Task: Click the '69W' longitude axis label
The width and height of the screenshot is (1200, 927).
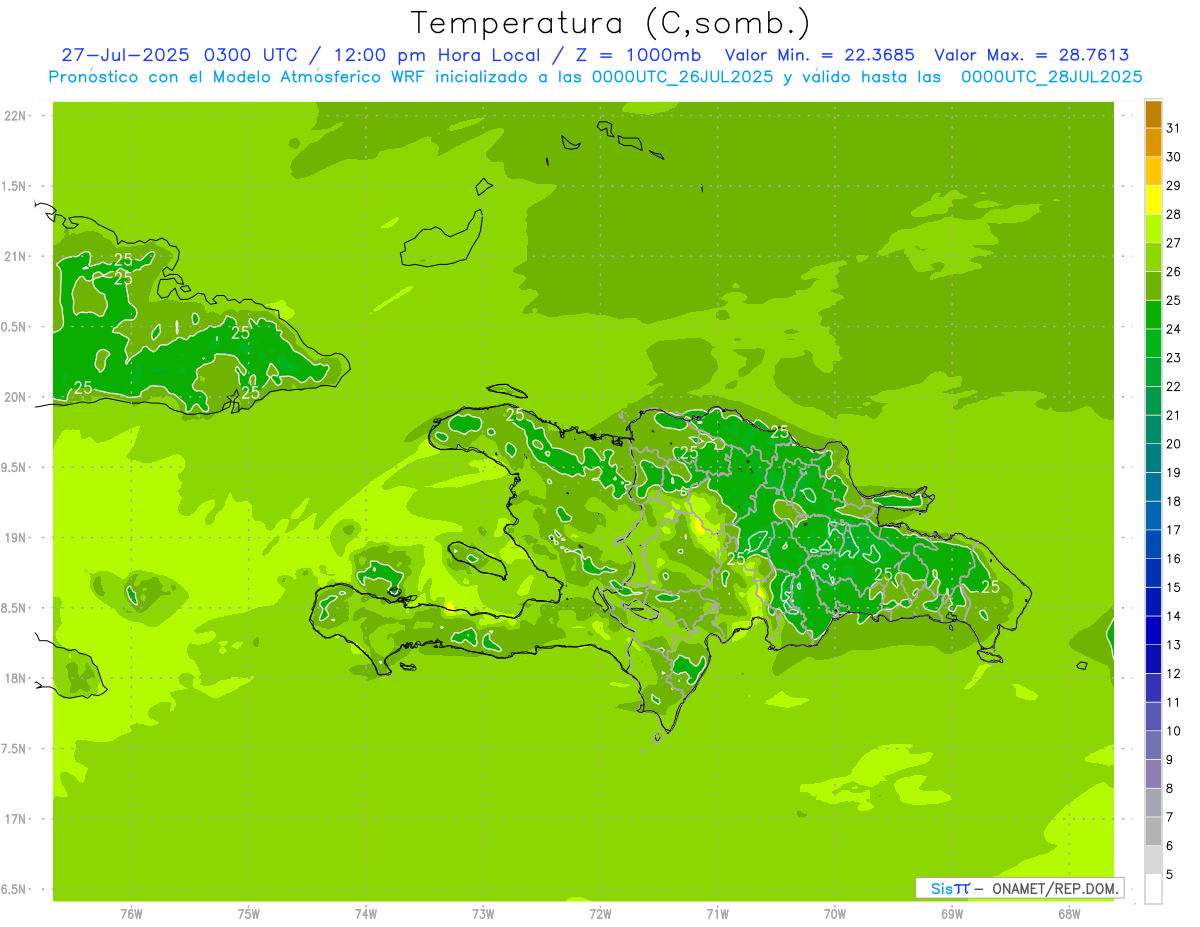Action: [x=952, y=914]
